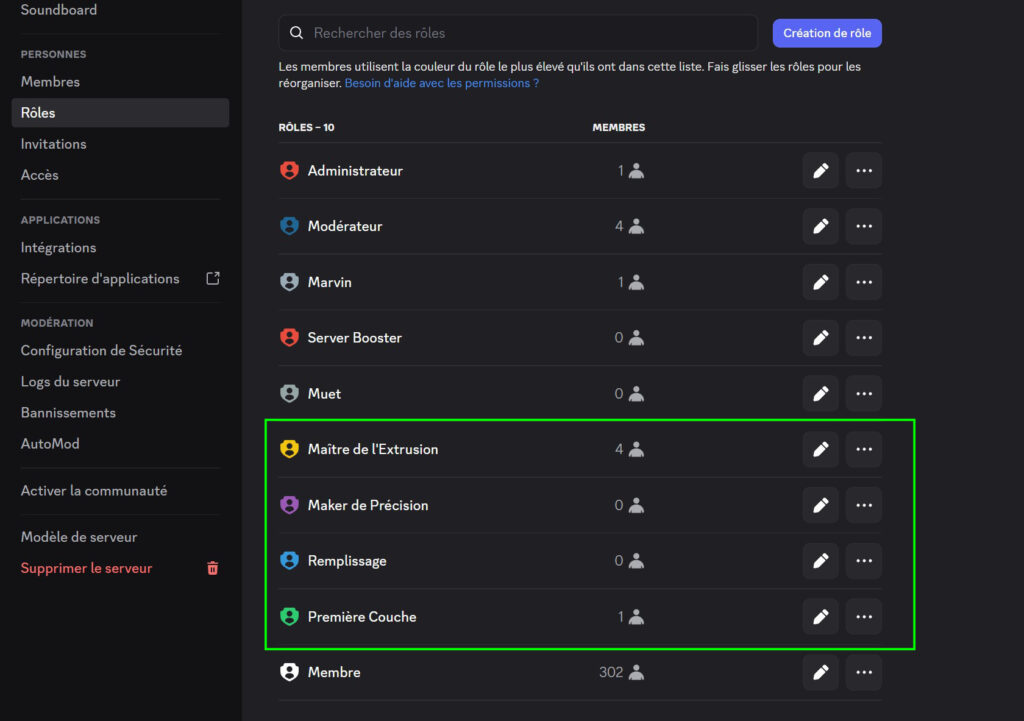
Task: Go to the Invitations section
Action: (x=53, y=144)
